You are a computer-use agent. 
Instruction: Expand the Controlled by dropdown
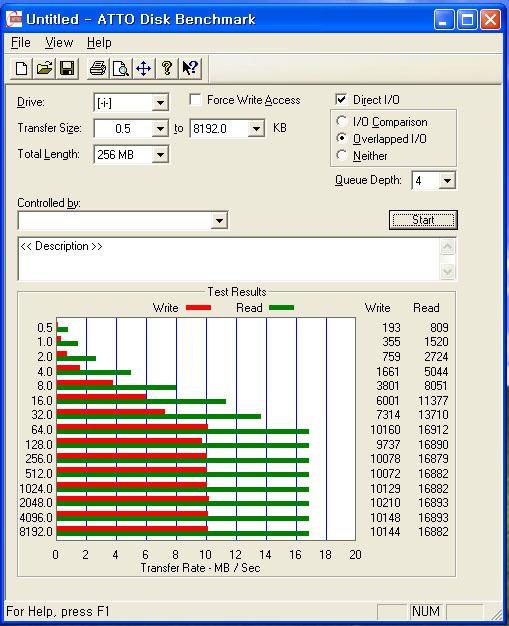[x=219, y=220]
